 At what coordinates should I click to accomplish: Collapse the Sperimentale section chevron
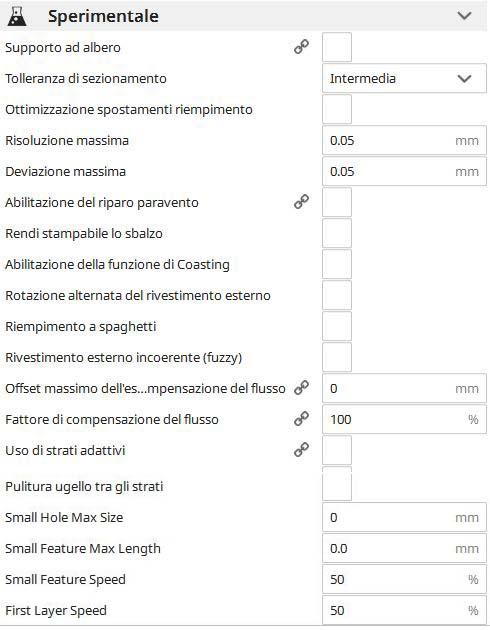(464, 16)
